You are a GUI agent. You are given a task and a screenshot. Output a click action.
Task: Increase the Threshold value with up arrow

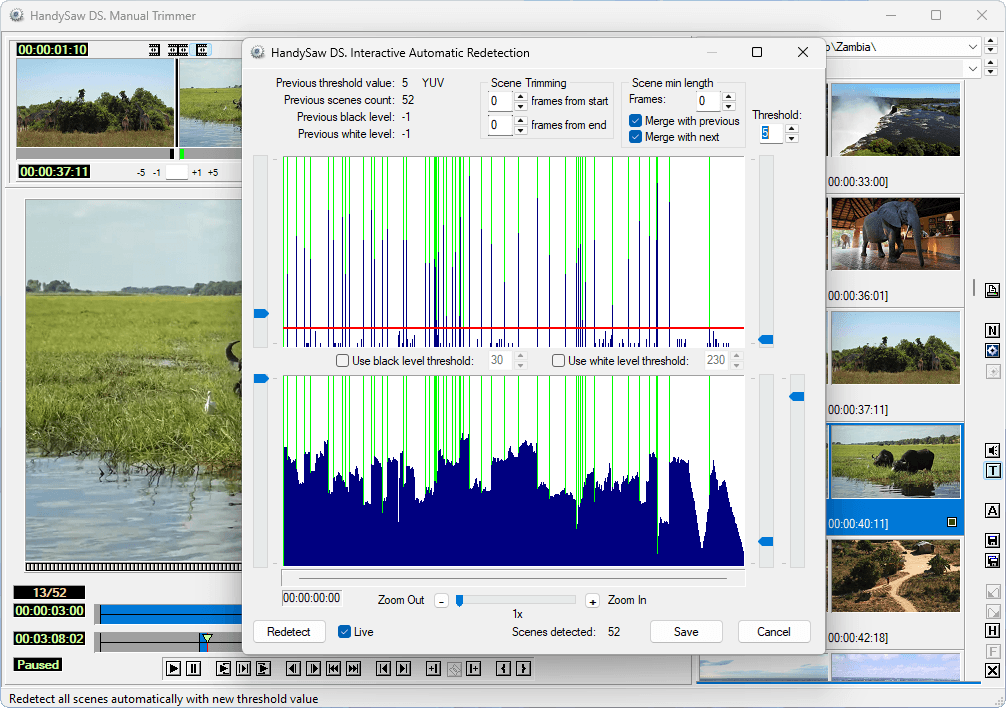tap(792, 127)
